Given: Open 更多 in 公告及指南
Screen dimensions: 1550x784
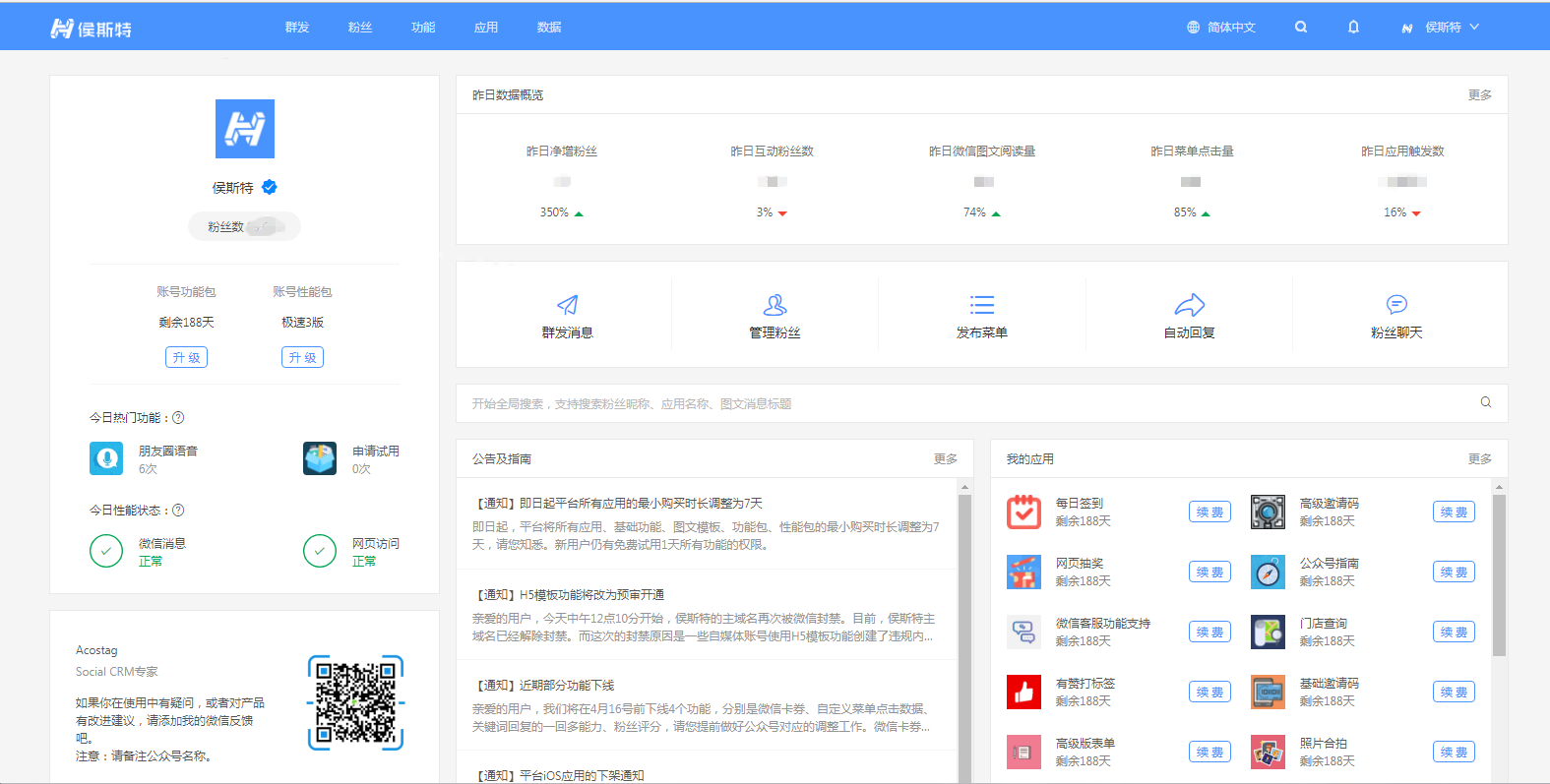Looking at the screenshot, I should [x=945, y=459].
